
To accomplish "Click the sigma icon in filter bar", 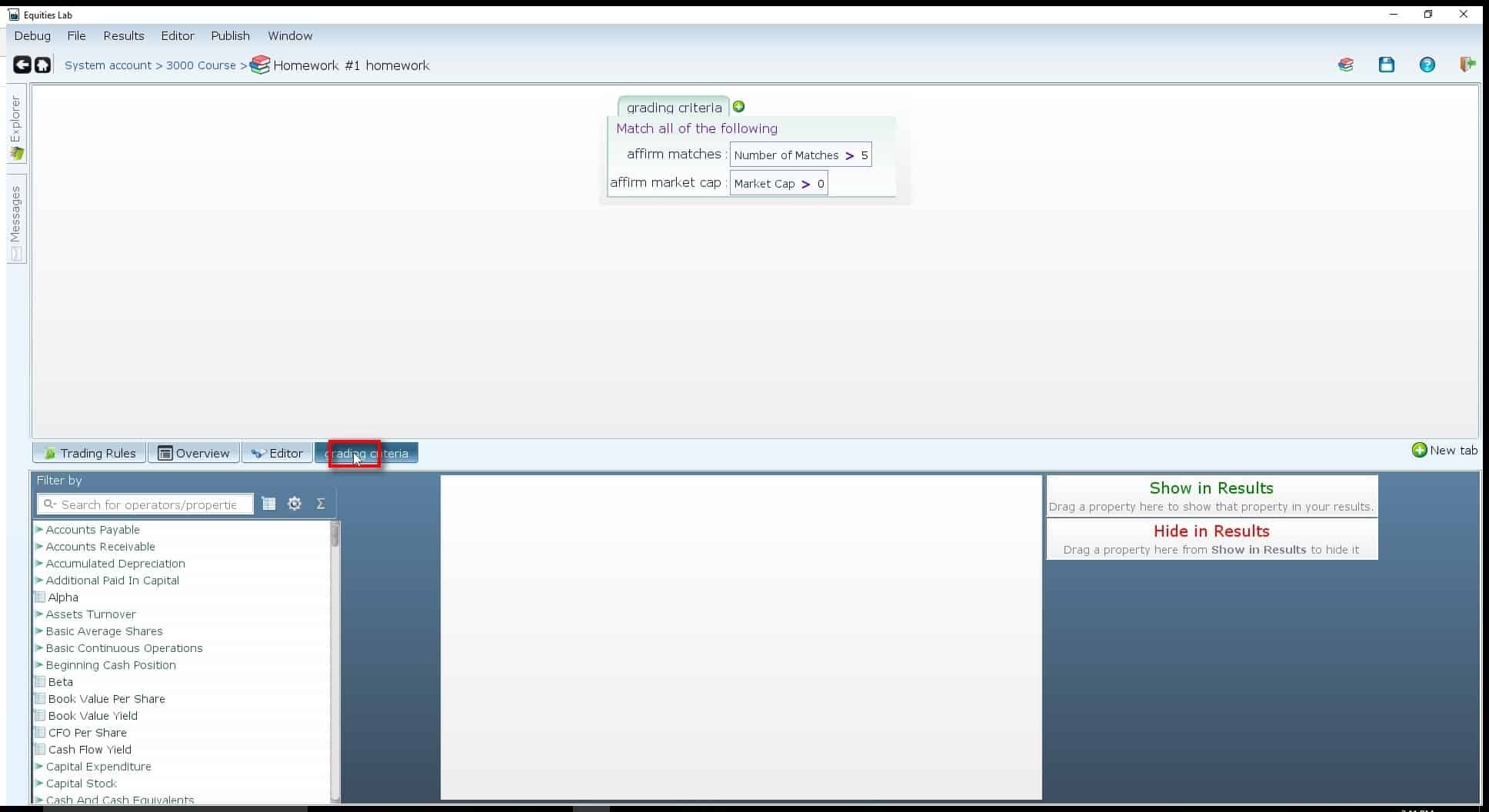I will pyautogui.click(x=321, y=504).
